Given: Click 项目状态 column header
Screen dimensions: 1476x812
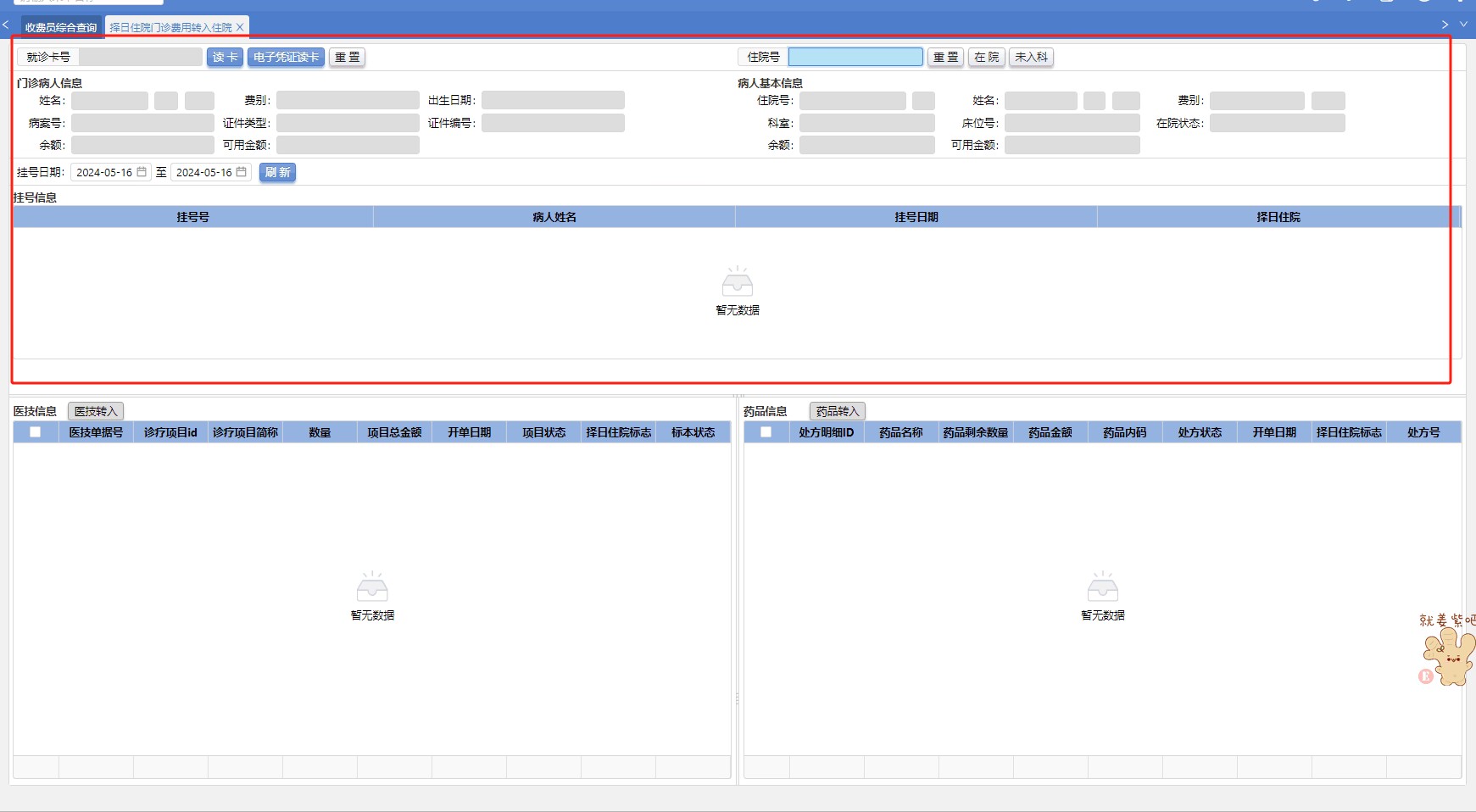Looking at the screenshot, I should tap(543, 432).
